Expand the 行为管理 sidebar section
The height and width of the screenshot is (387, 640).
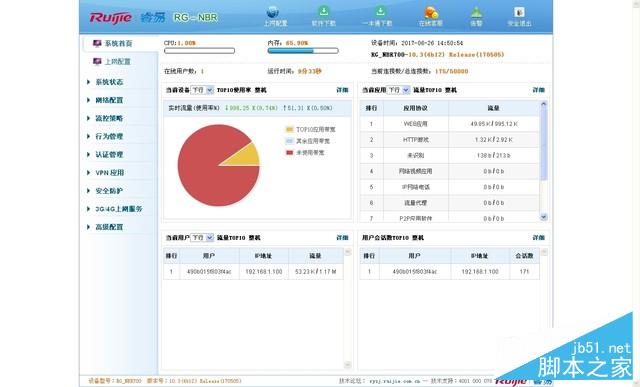[109, 136]
